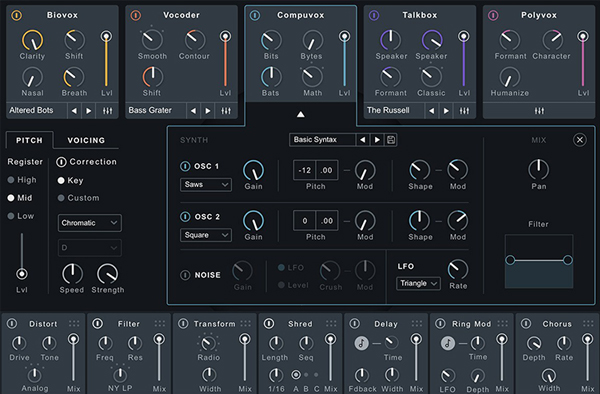
Task: Click OSC 1 pitch semitone field -12
Action: pyautogui.click(x=305, y=170)
